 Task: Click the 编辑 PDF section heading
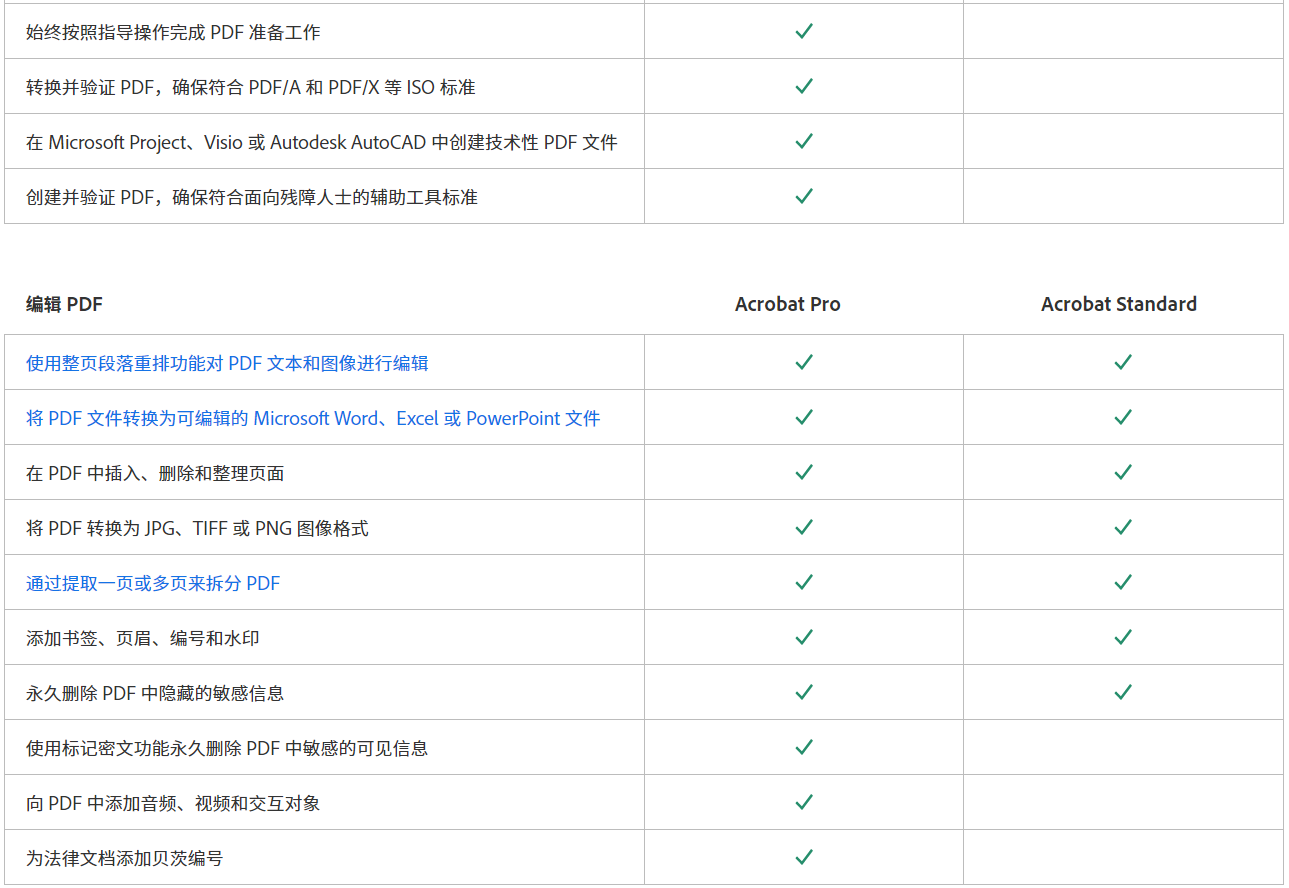(x=64, y=305)
